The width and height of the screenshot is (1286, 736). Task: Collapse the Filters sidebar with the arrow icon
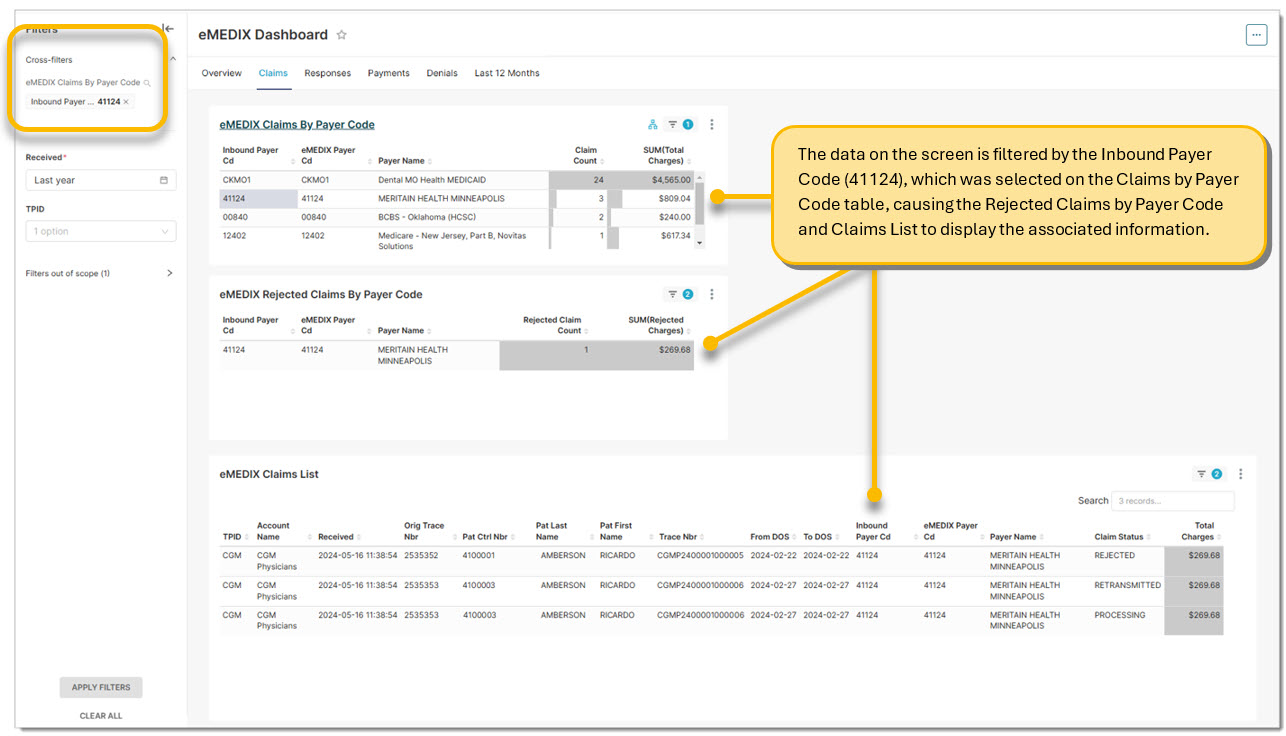click(x=168, y=29)
